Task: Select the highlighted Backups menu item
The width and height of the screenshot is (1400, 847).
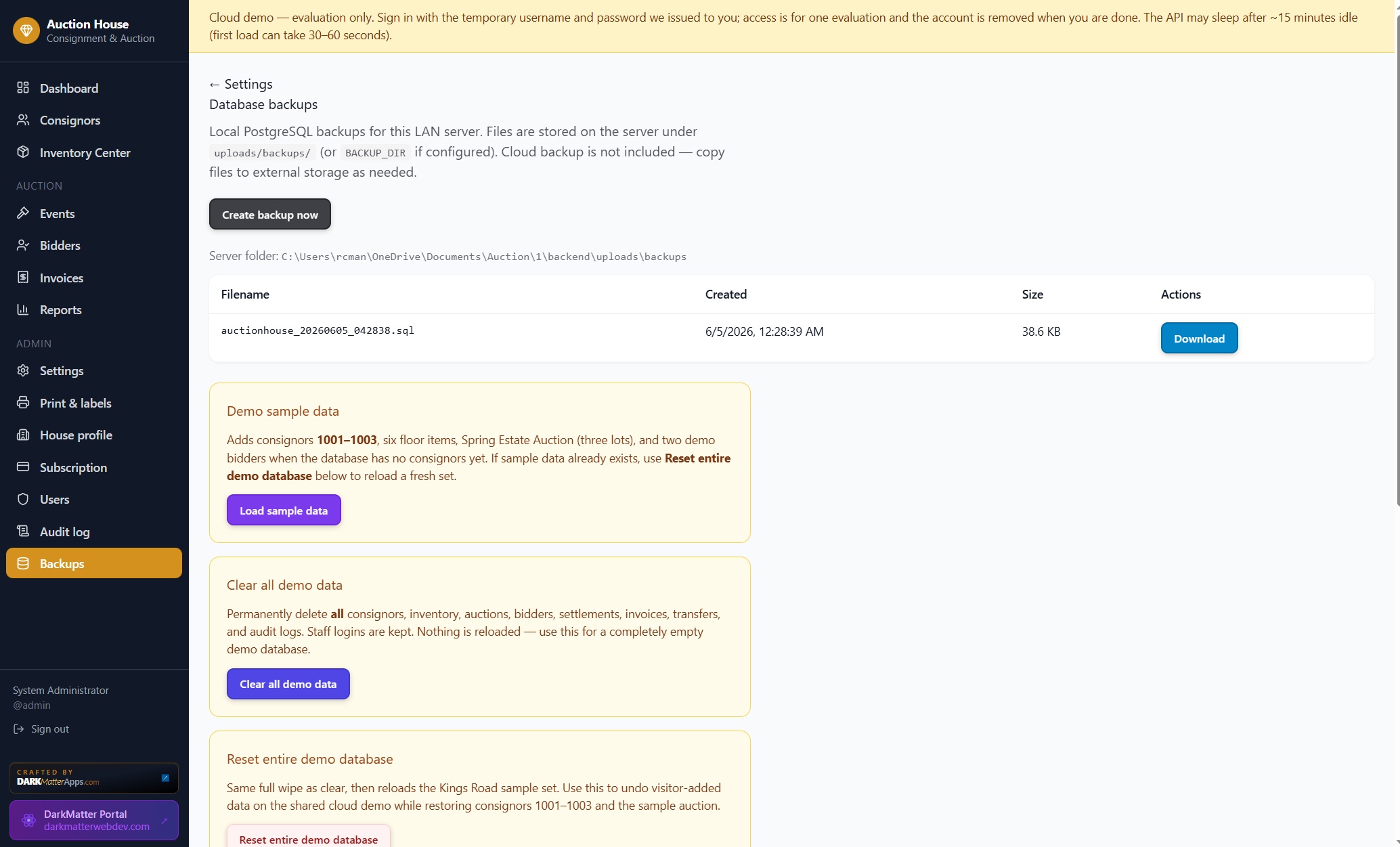Action: tap(94, 563)
